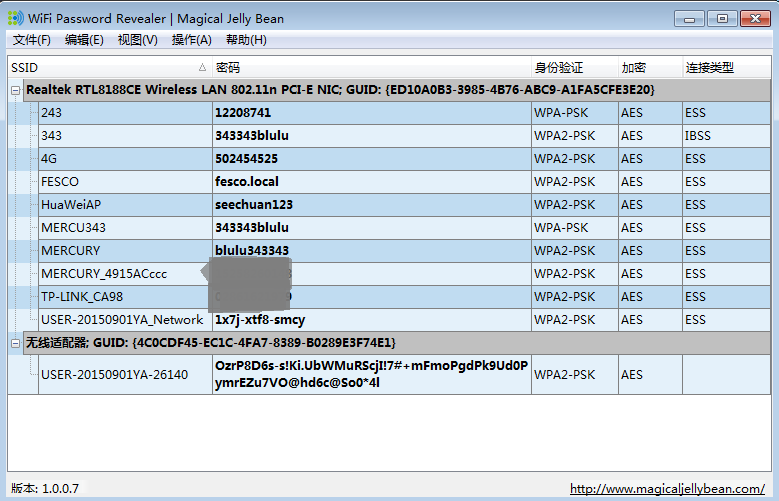Image resolution: width=779 pixels, height=501 pixels.
Task: Open the 编辑(E) menu
Action: 84,40
